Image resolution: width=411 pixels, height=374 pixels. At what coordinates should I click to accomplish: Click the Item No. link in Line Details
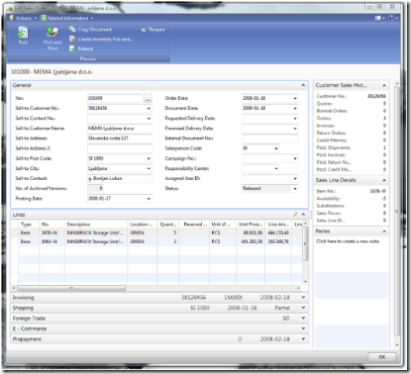point(378,191)
